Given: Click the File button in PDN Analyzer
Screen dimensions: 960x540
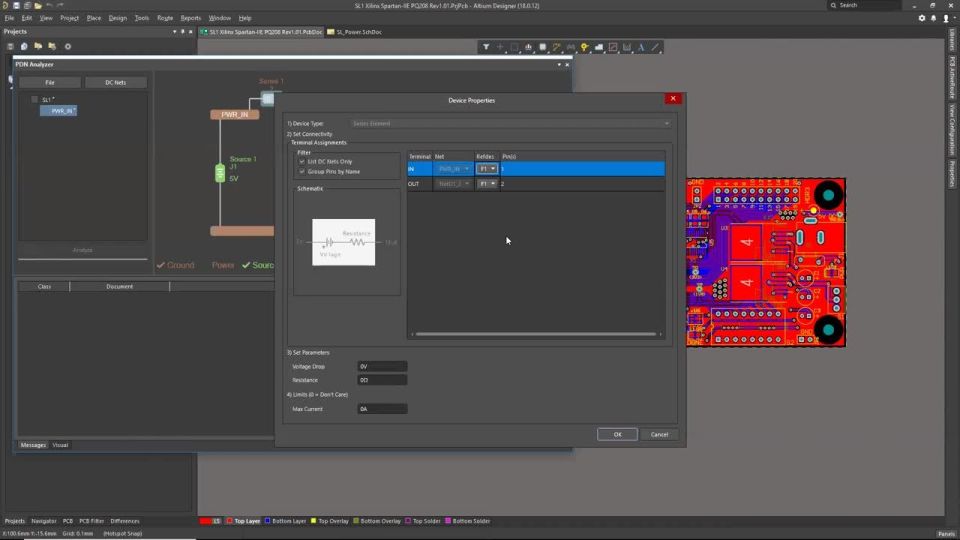Looking at the screenshot, I should (50, 82).
